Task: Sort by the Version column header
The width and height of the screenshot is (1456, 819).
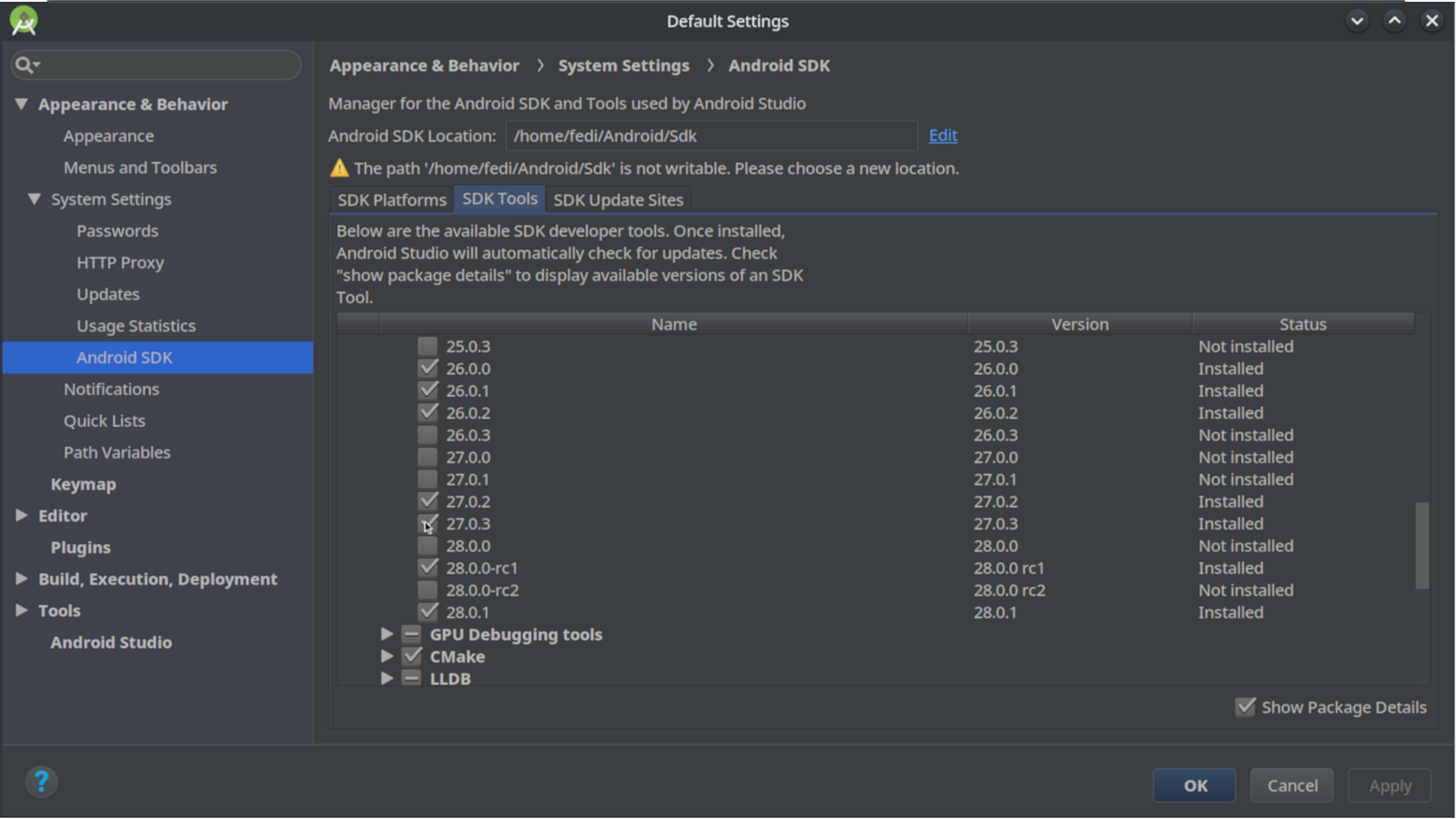Action: (1080, 324)
